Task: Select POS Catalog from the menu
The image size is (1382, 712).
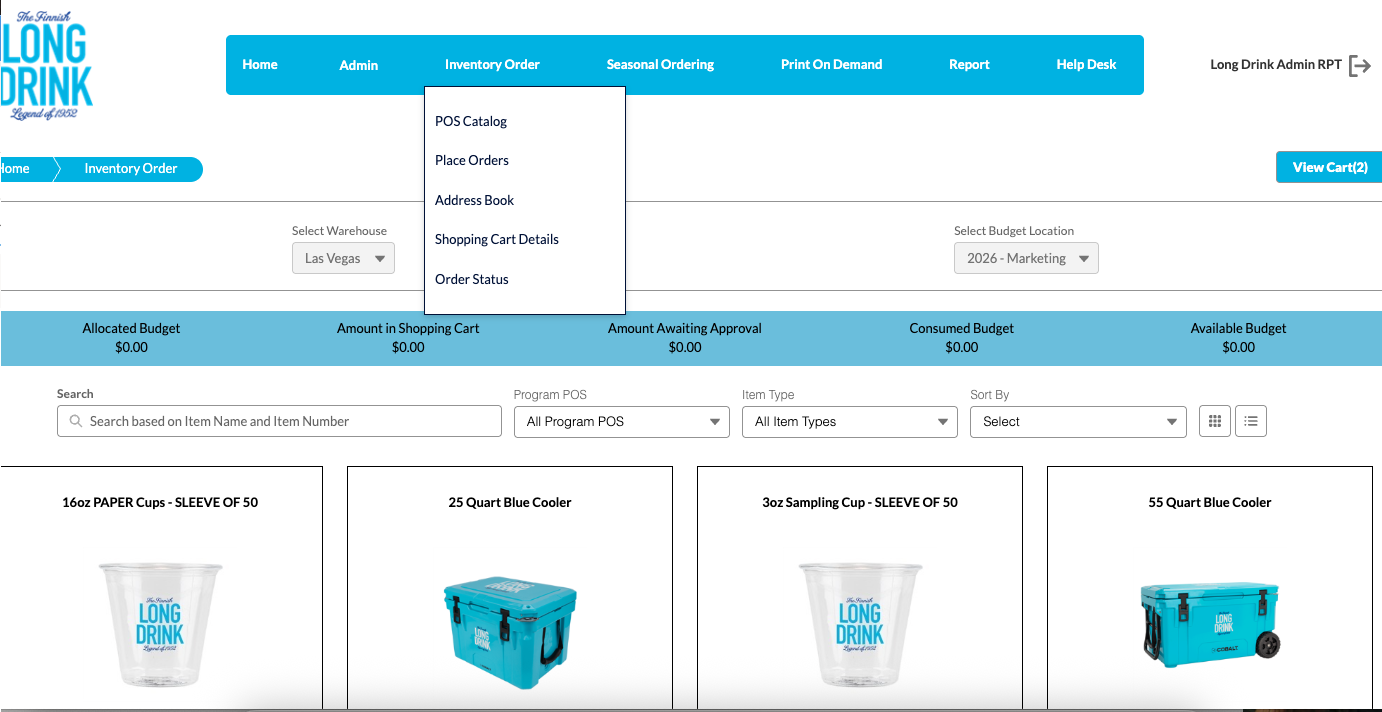Action: [471, 121]
